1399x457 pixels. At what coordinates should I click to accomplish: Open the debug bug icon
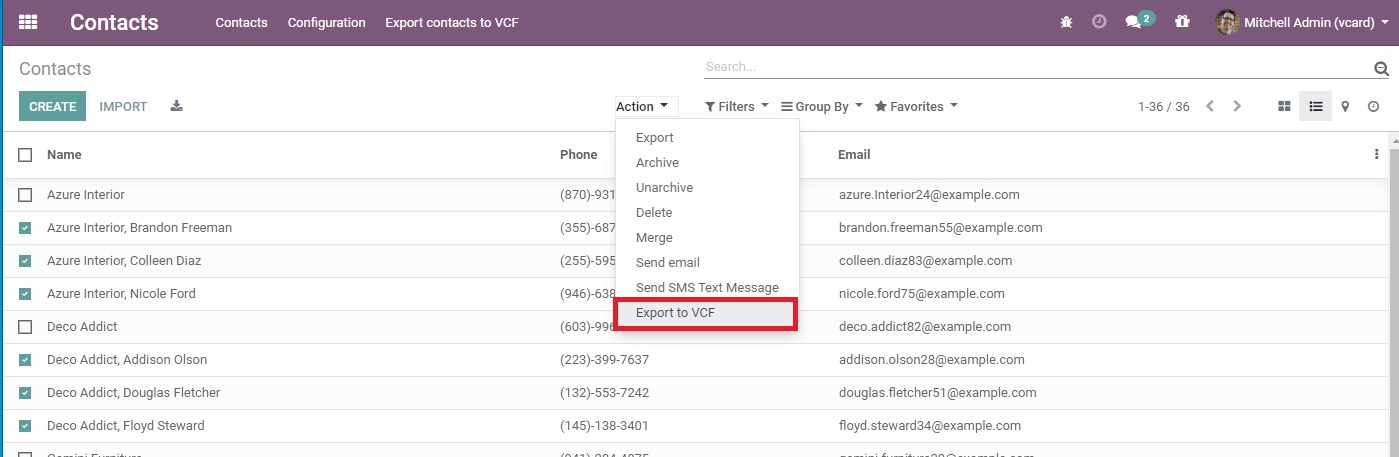1066,22
